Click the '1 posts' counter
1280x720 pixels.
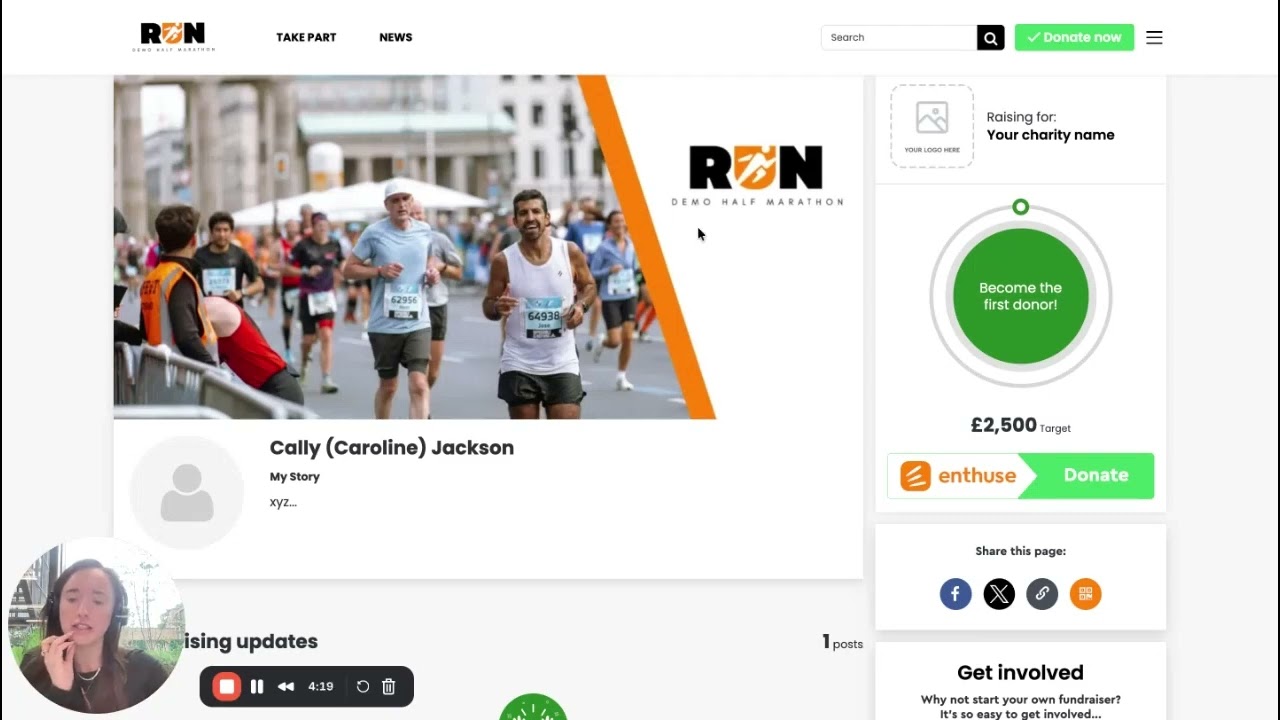click(x=842, y=643)
